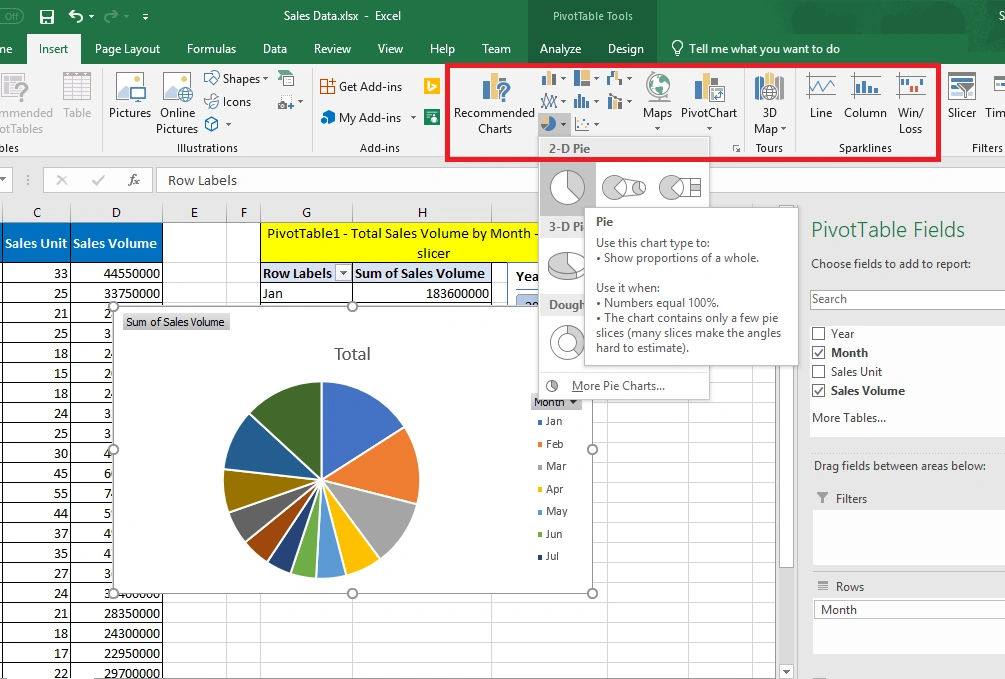The width and height of the screenshot is (1005, 679).
Task: Insert a Waterfall or Stock chart
Action: [x=619, y=79]
